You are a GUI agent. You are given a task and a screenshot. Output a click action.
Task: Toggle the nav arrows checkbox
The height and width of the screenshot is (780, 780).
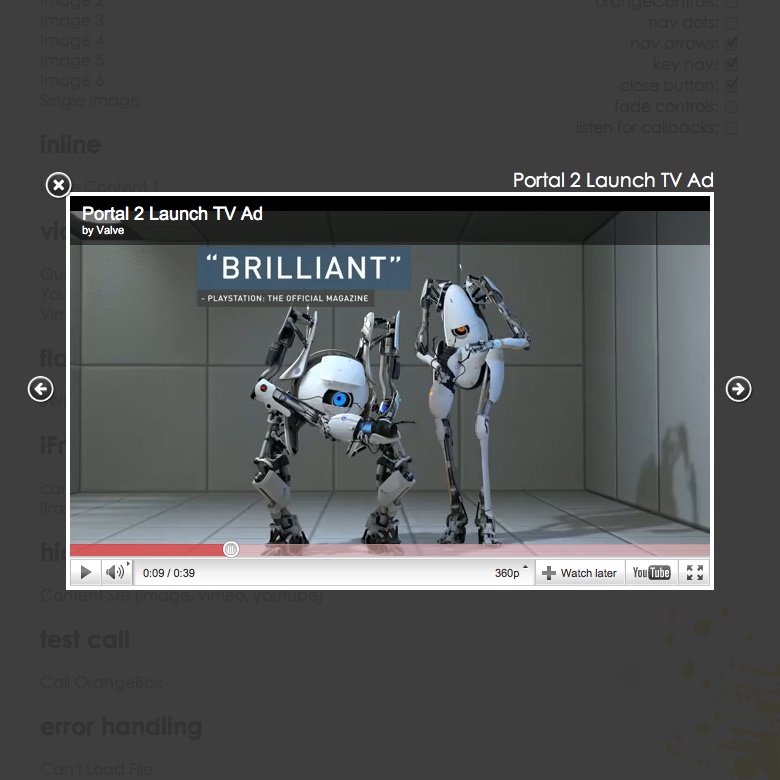click(x=731, y=43)
